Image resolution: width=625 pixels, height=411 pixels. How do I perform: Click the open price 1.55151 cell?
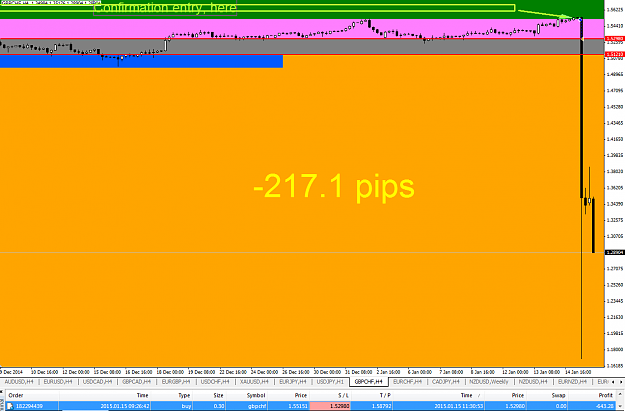(x=298, y=406)
